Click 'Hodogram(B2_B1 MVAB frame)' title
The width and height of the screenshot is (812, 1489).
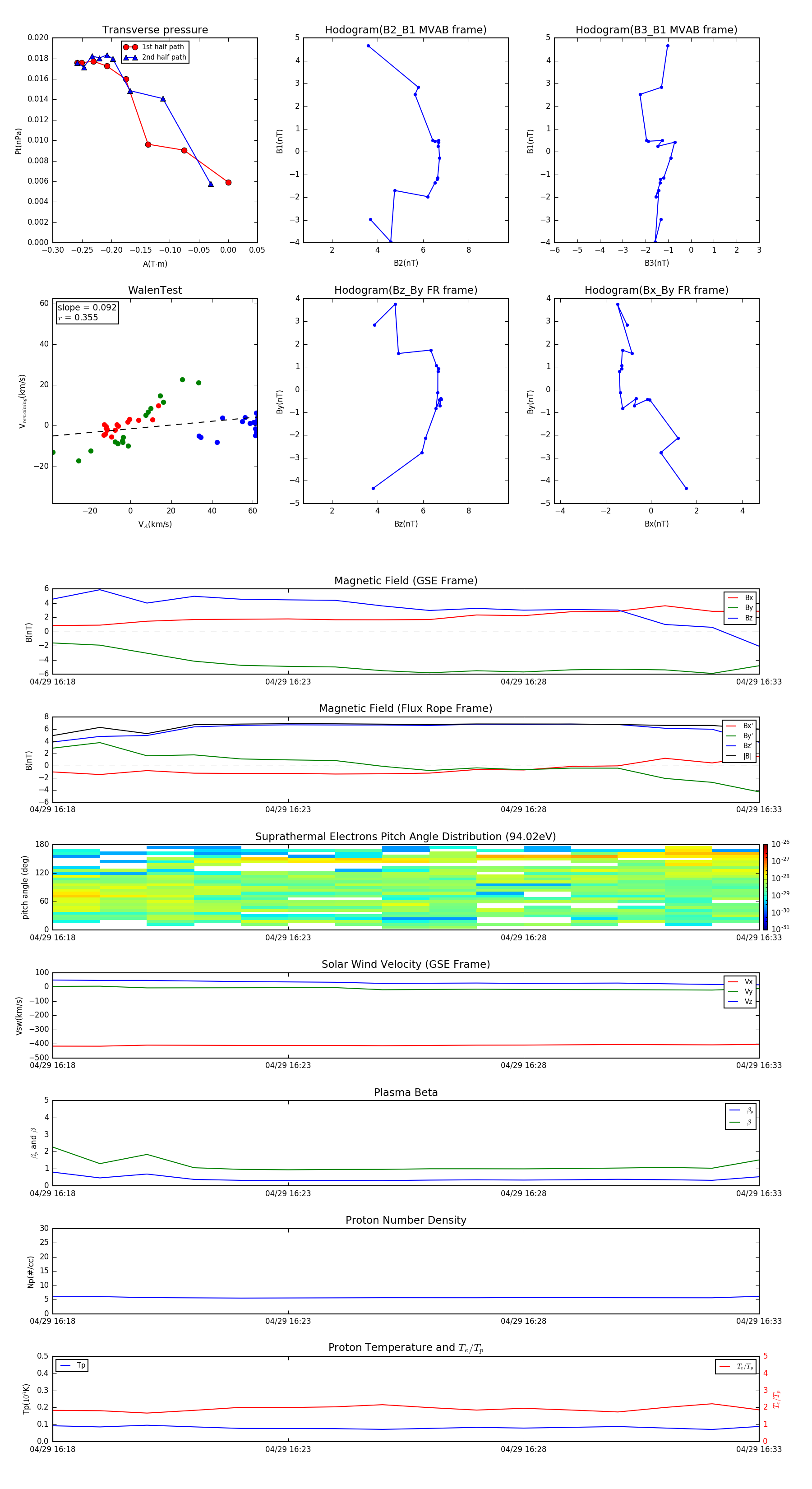pyautogui.click(x=406, y=29)
